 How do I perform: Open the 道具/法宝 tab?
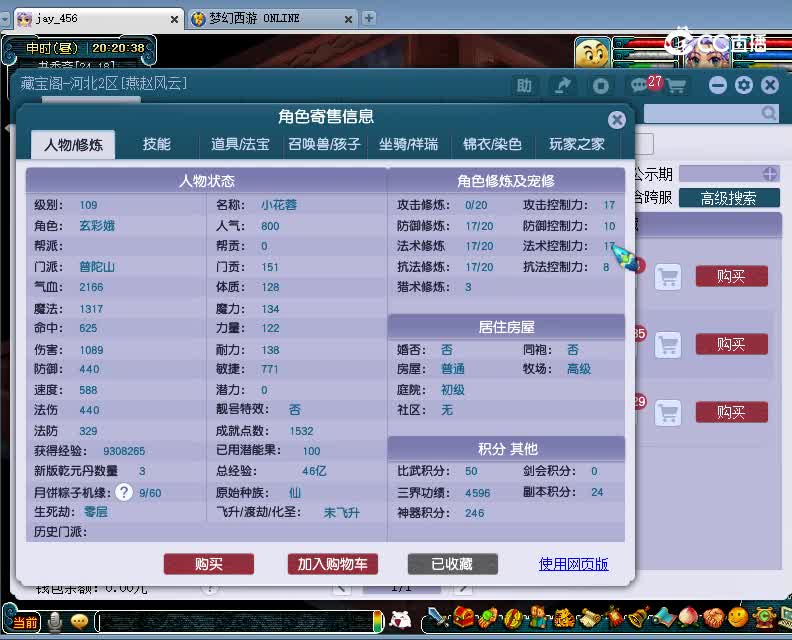(x=240, y=144)
